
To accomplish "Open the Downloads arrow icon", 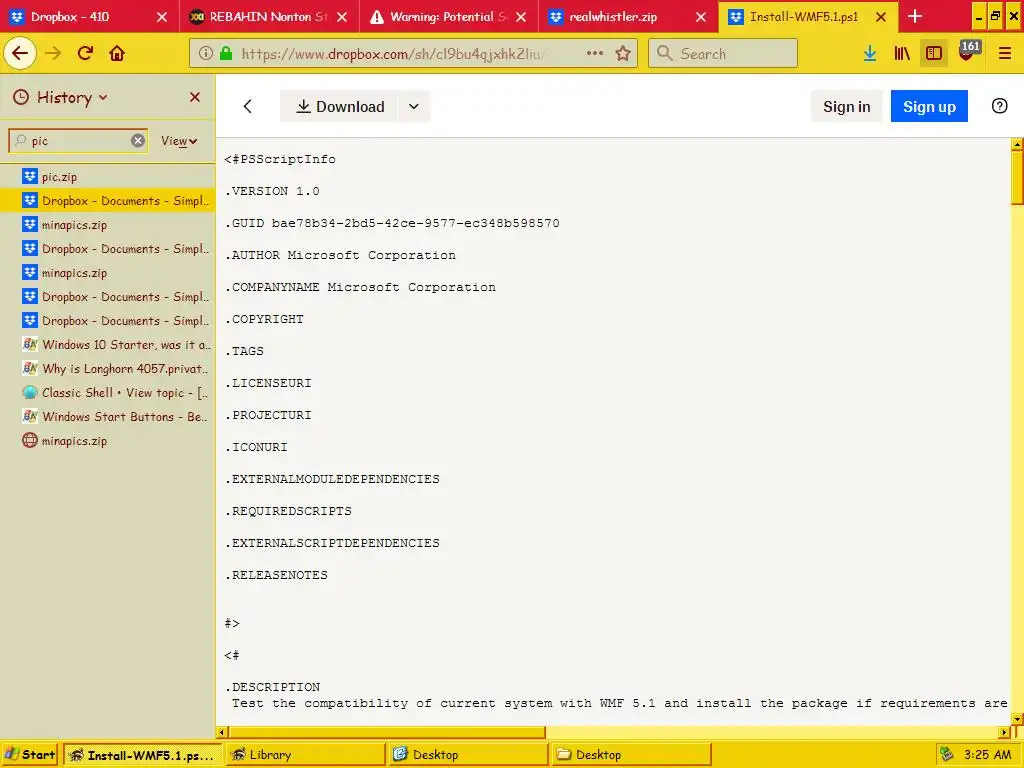I will pos(870,54).
